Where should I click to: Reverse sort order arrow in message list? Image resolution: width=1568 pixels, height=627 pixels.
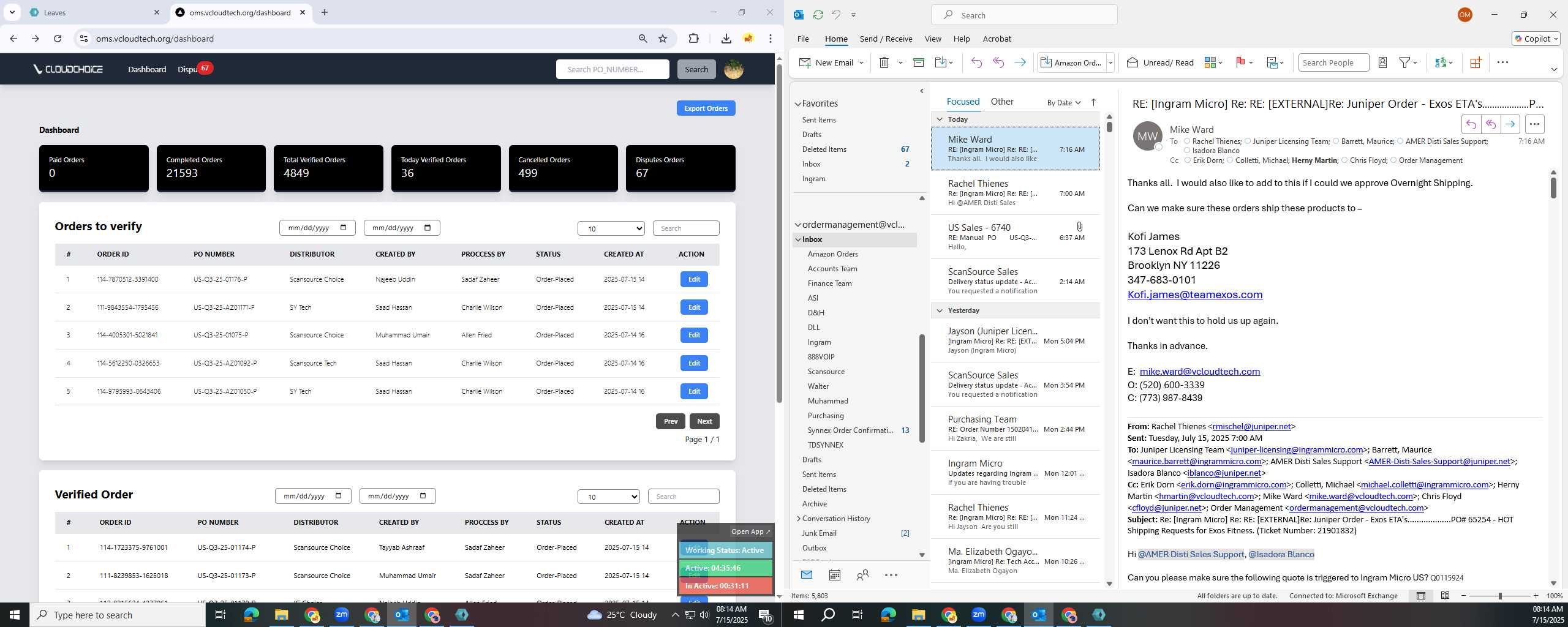(1093, 102)
